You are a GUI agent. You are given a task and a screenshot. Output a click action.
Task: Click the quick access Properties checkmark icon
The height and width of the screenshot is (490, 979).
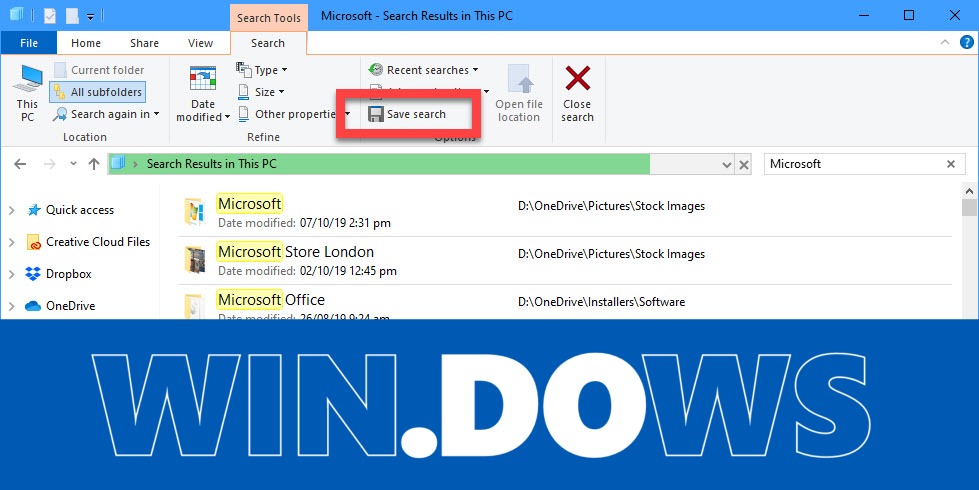[50, 16]
